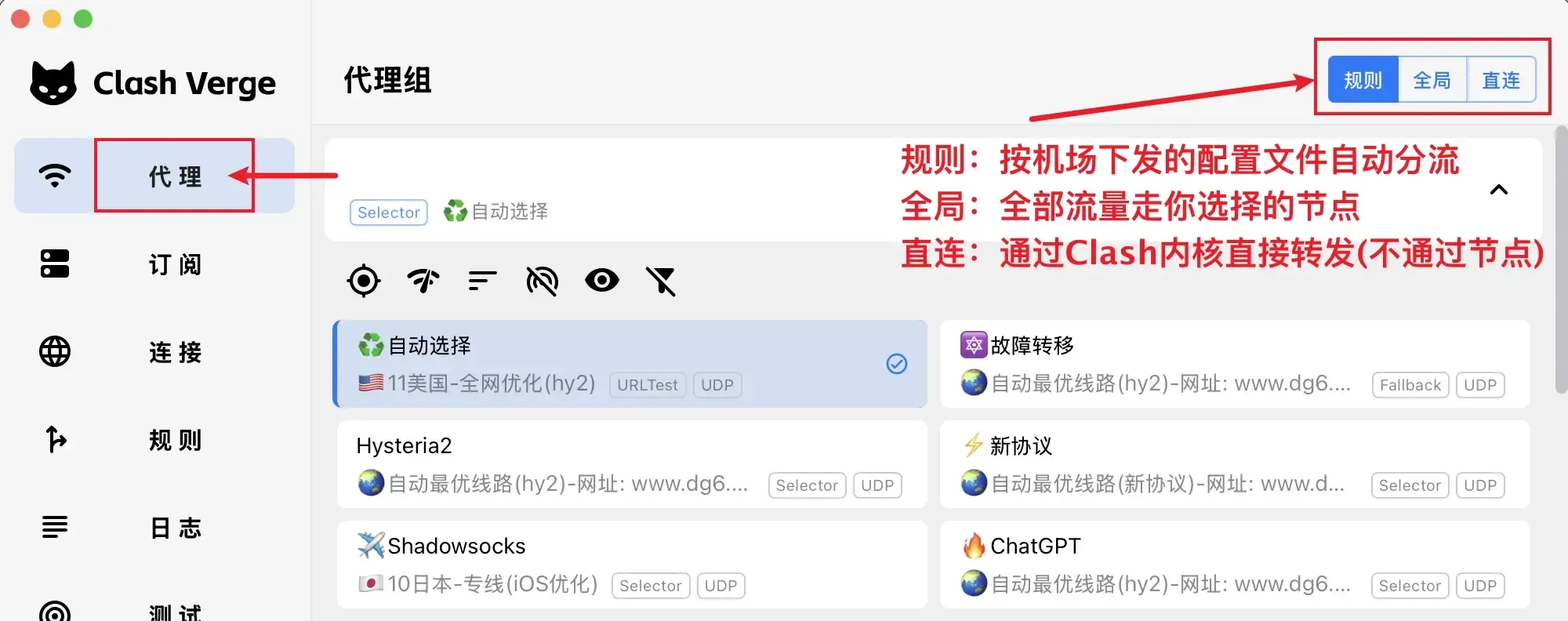Image resolution: width=1568 pixels, height=621 pixels.
Task: Click the vertical scrollbar on right edge
Action: (1561, 259)
